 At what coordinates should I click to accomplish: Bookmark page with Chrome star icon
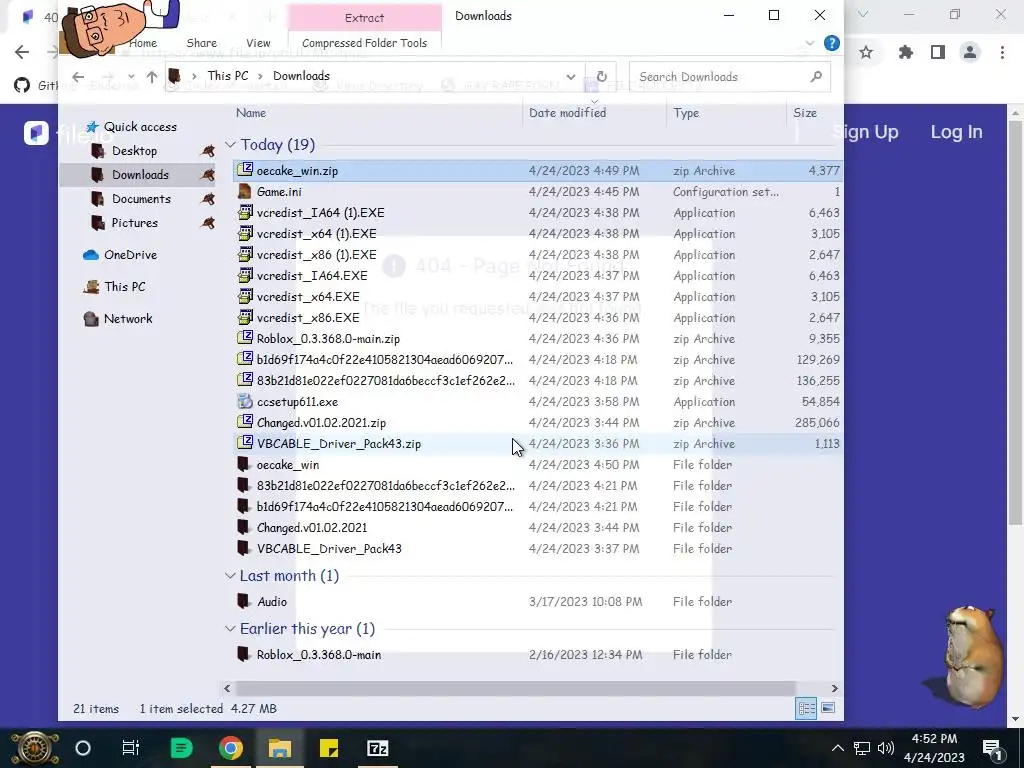[866, 52]
